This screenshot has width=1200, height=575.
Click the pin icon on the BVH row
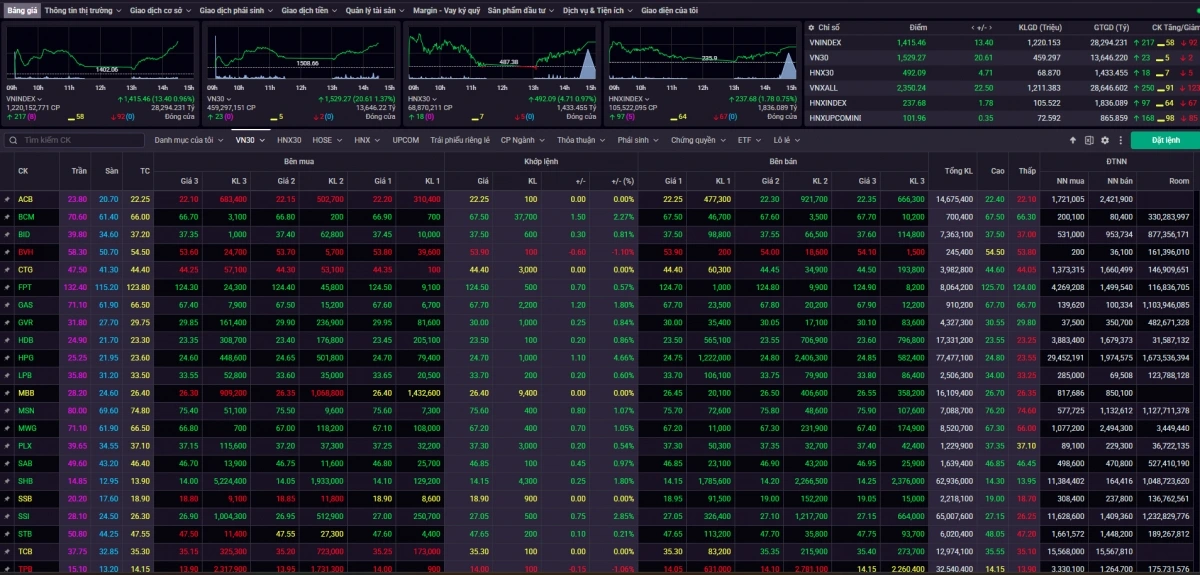[7, 251]
